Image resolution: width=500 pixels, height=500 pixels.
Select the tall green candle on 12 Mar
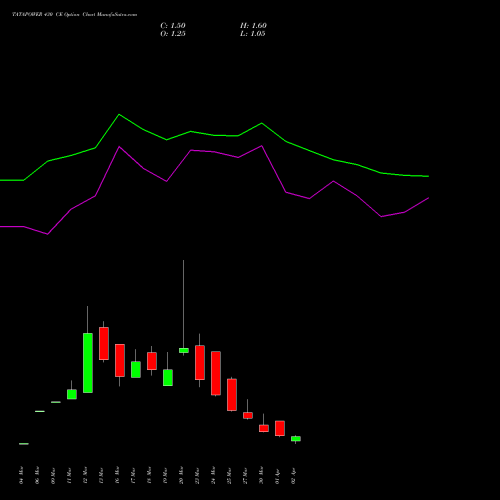pyautogui.click(x=88, y=363)
